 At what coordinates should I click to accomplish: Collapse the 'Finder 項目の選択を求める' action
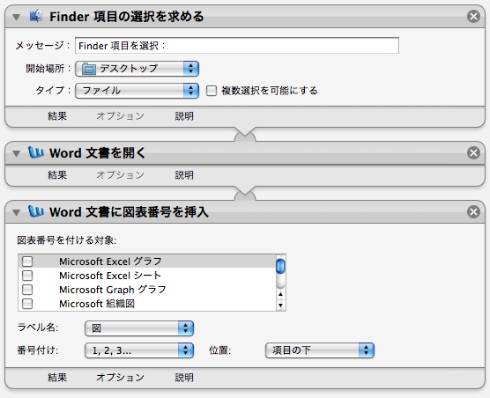tap(16, 17)
